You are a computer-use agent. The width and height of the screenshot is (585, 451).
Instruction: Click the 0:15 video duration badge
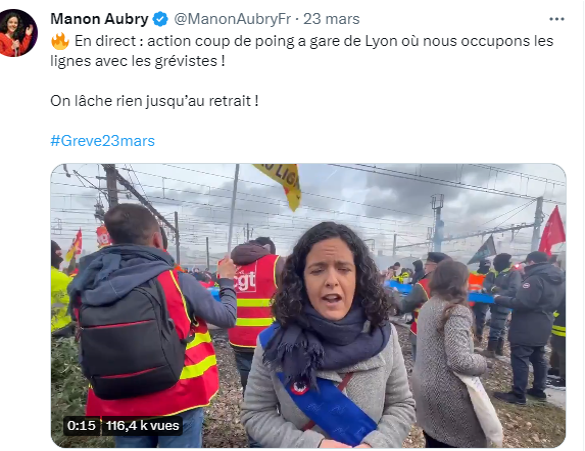81,426
